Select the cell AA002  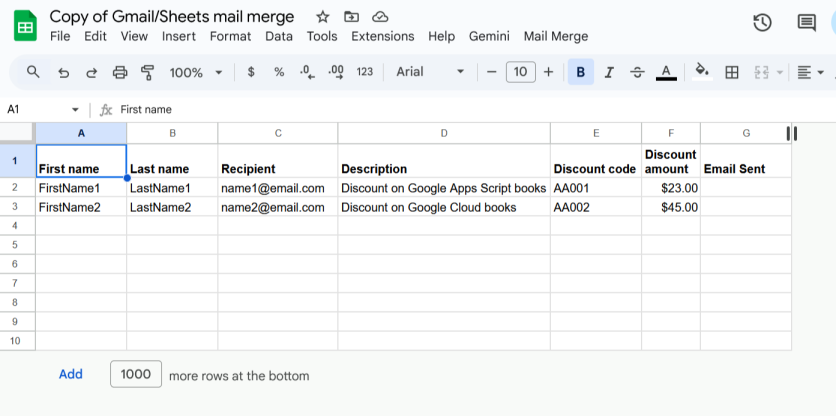pos(596,207)
